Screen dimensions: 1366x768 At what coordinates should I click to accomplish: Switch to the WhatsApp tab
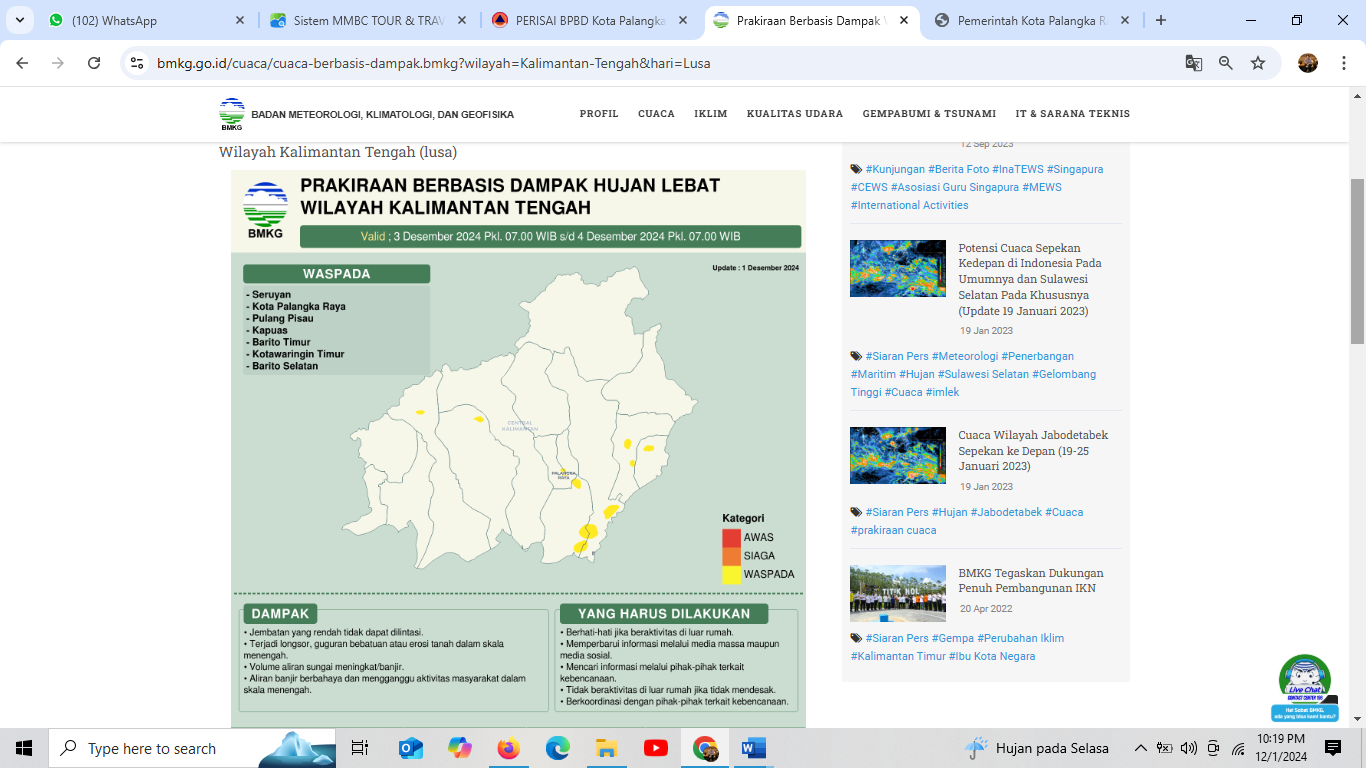coord(146,20)
